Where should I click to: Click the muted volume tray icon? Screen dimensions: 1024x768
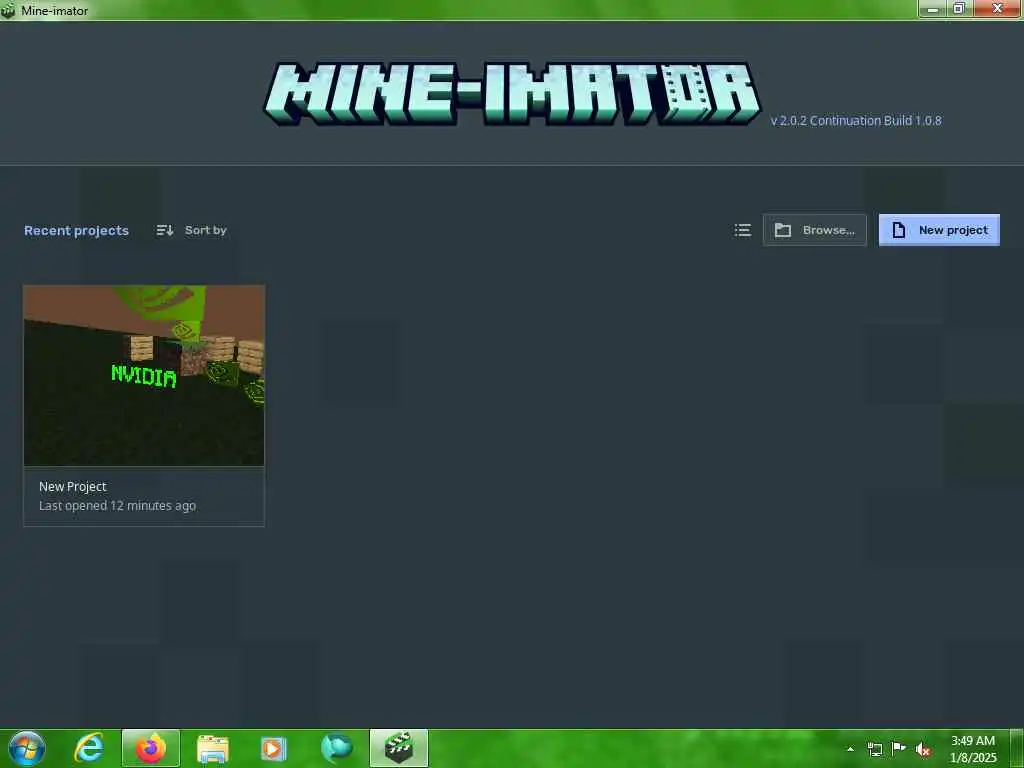tap(923, 749)
